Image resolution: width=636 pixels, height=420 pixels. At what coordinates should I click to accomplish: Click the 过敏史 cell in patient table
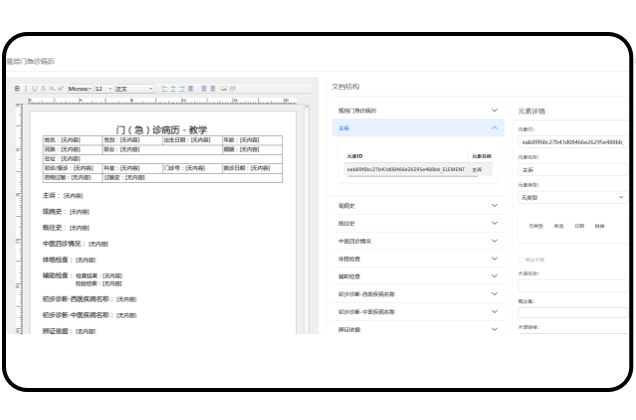192,177
